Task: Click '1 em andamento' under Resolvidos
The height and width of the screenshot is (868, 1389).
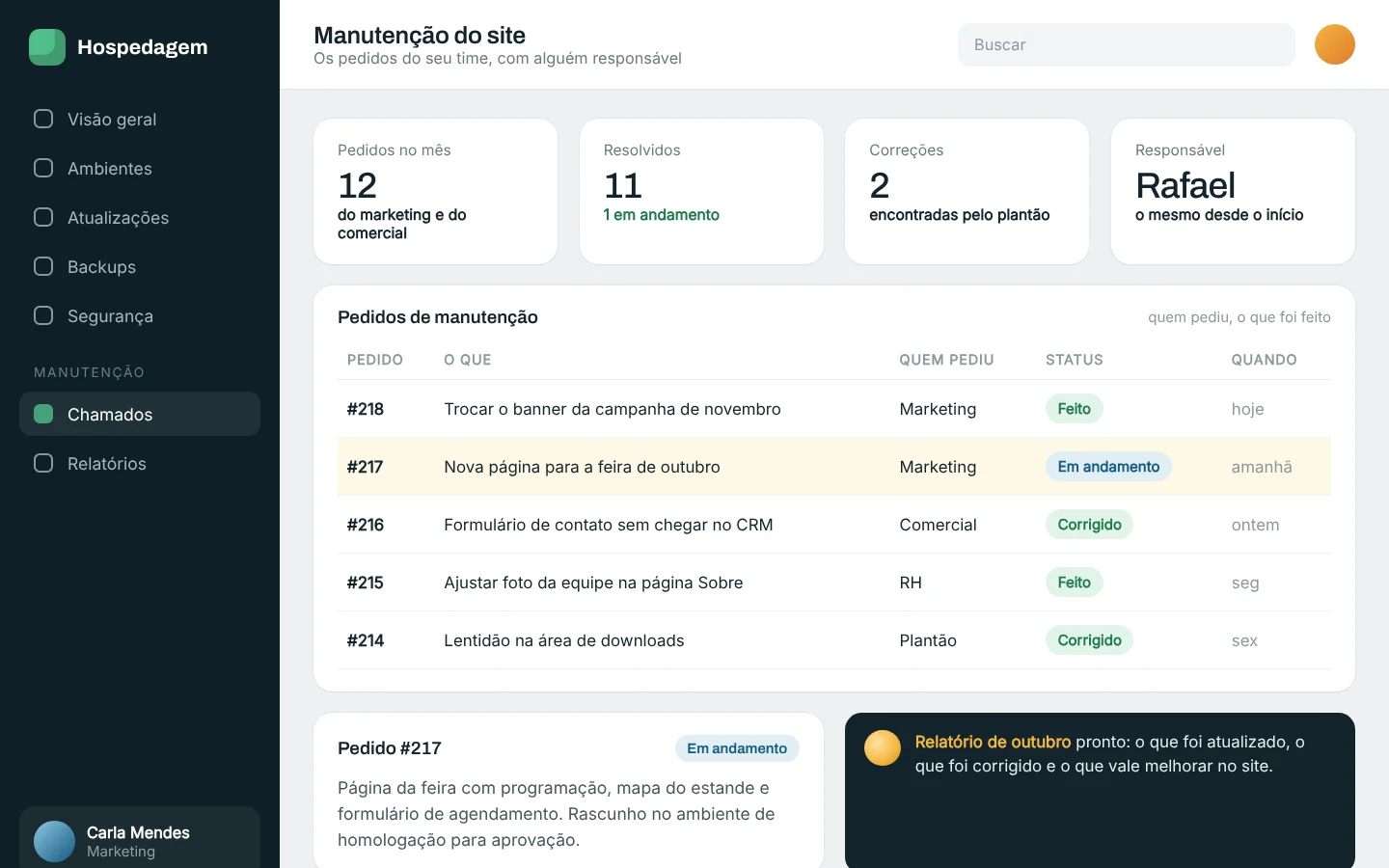Action: 662,215
